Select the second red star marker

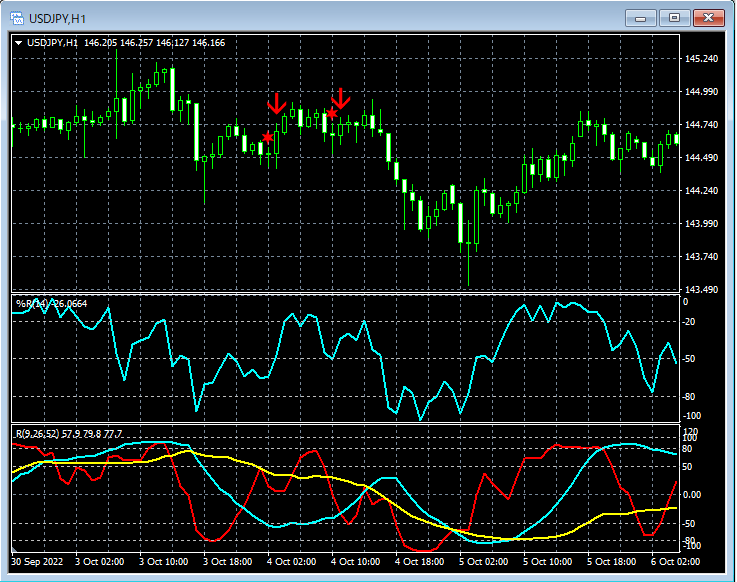[331, 114]
